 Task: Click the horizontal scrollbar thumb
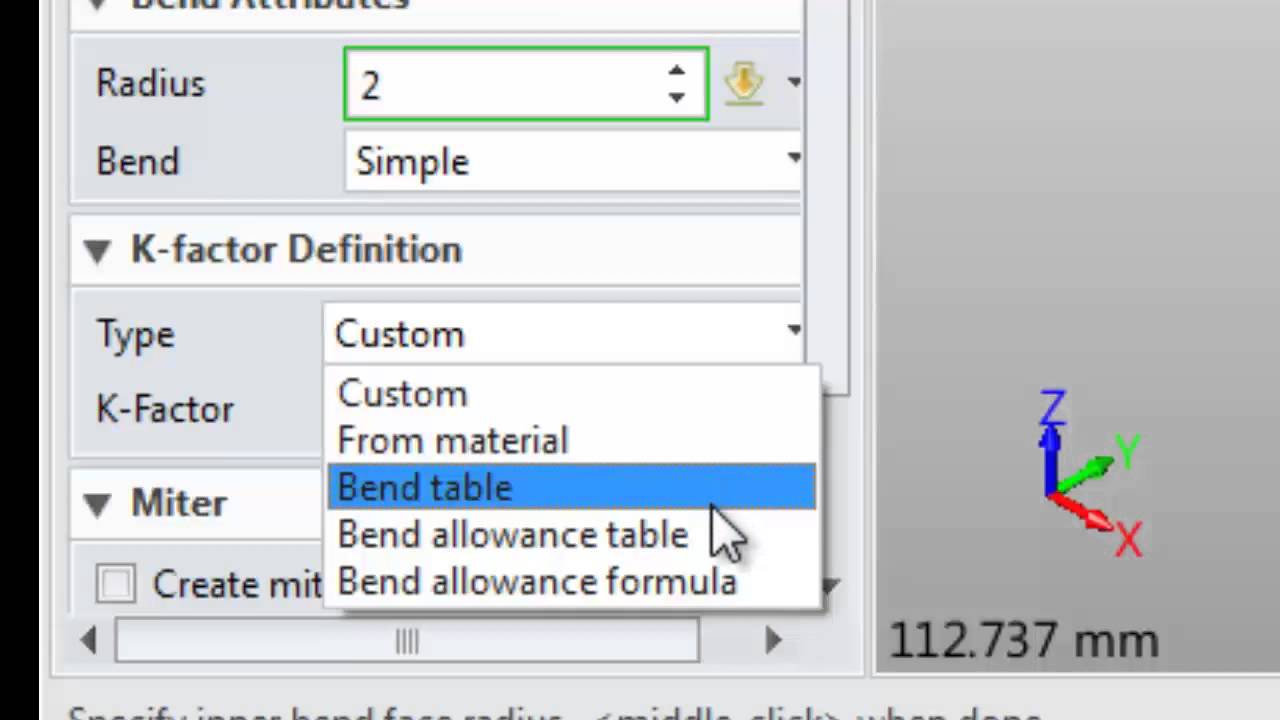click(407, 640)
